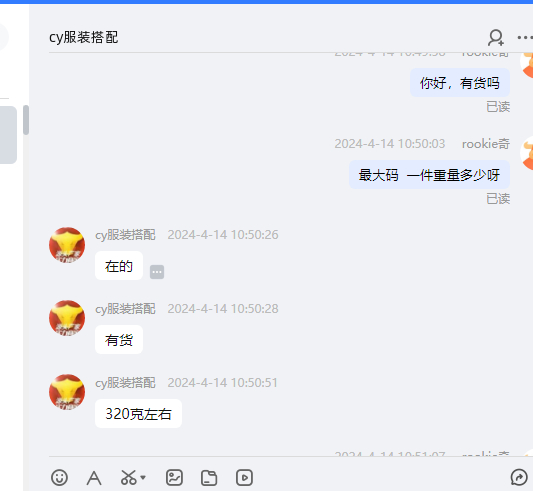The height and width of the screenshot is (491, 533).
Task: Expand the screenshot options dropdown arrow
Action: (x=143, y=477)
